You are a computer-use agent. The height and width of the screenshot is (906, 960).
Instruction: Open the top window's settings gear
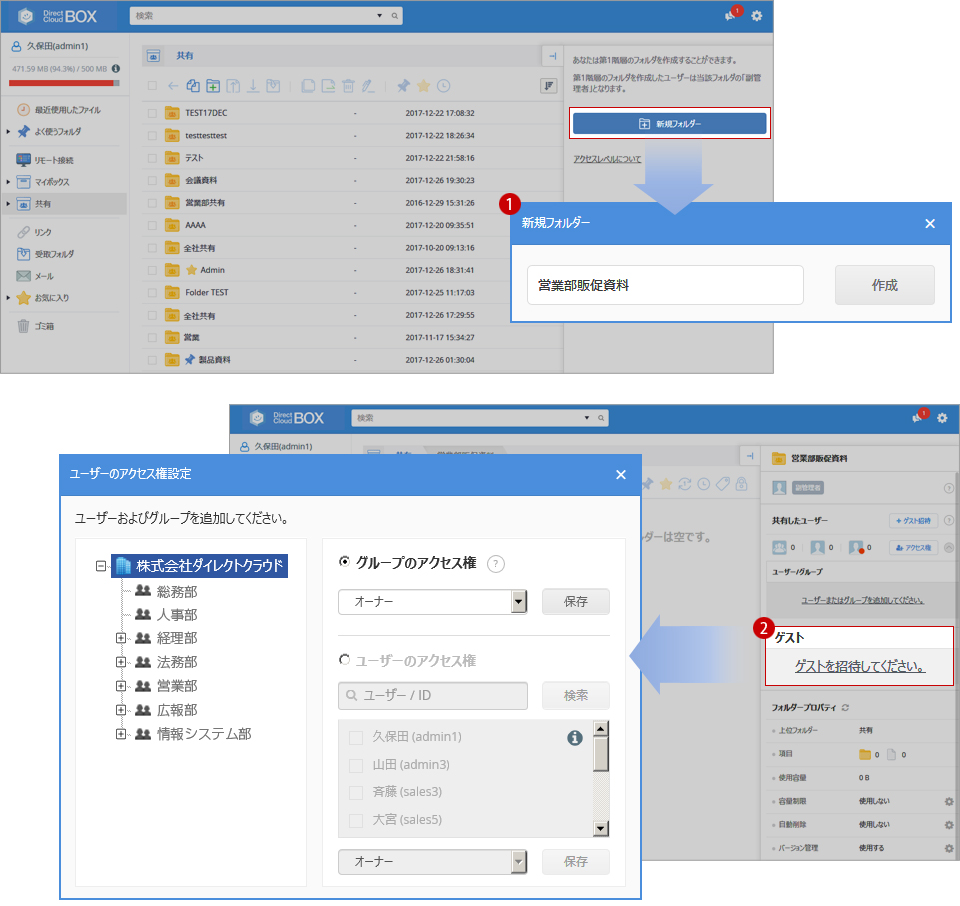click(756, 16)
